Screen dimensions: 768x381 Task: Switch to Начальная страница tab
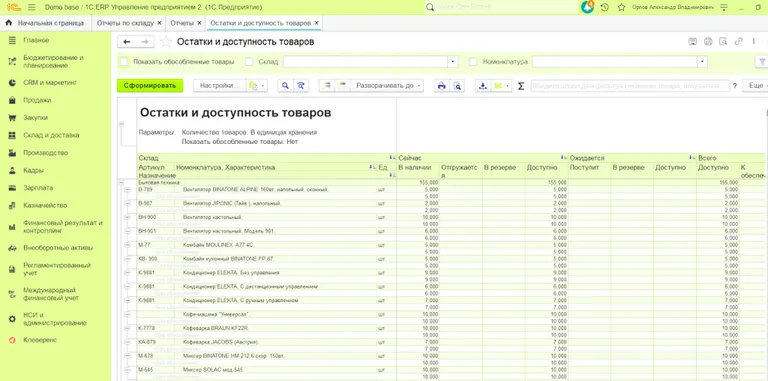45,23
